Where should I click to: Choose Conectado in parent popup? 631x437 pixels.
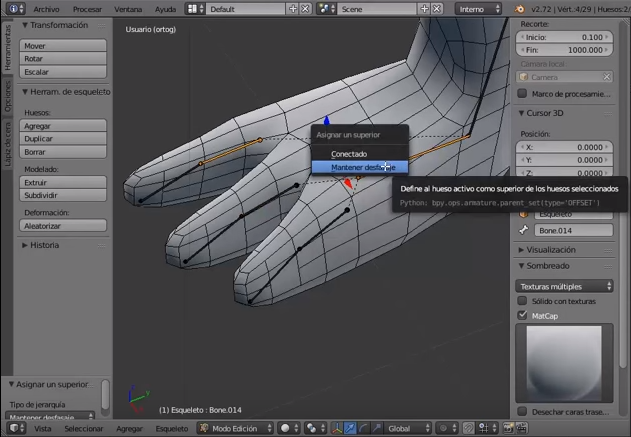coord(360,154)
